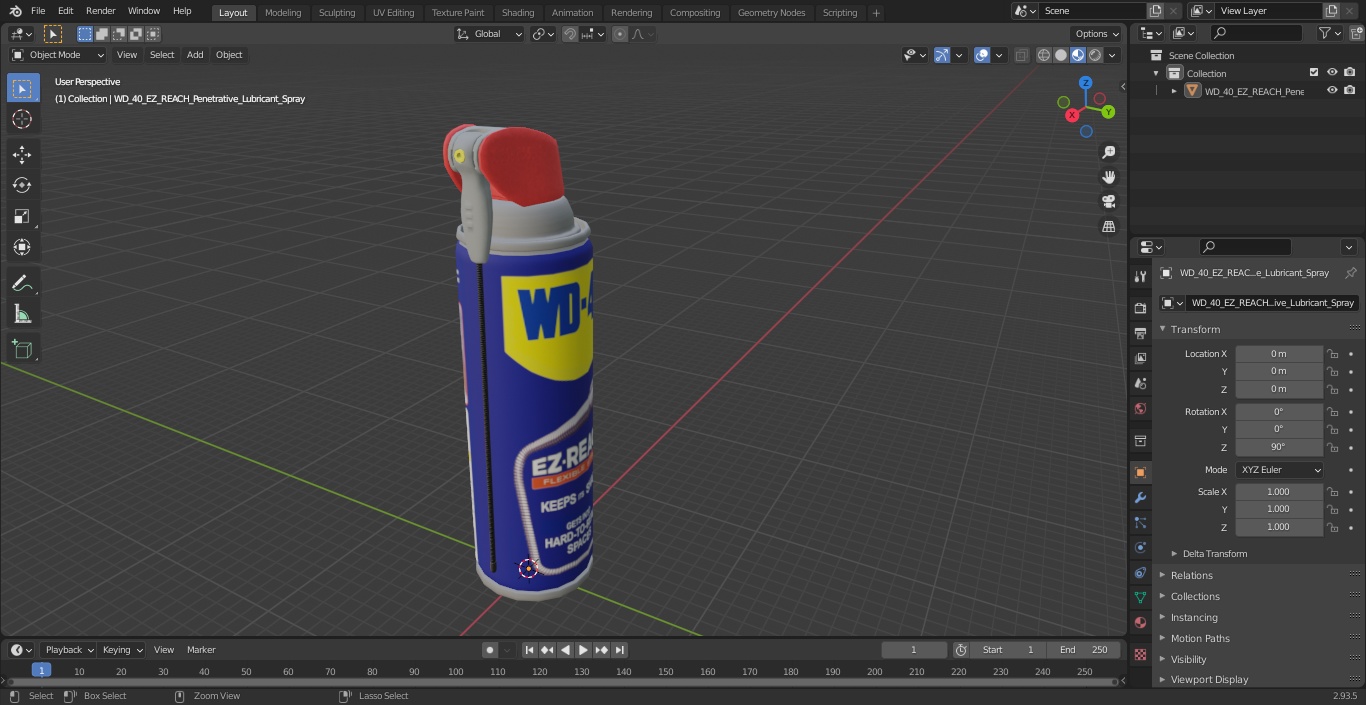The height and width of the screenshot is (705, 1366).
Task: Open the Physics properties tab
Action: [x=1140, y=547]
